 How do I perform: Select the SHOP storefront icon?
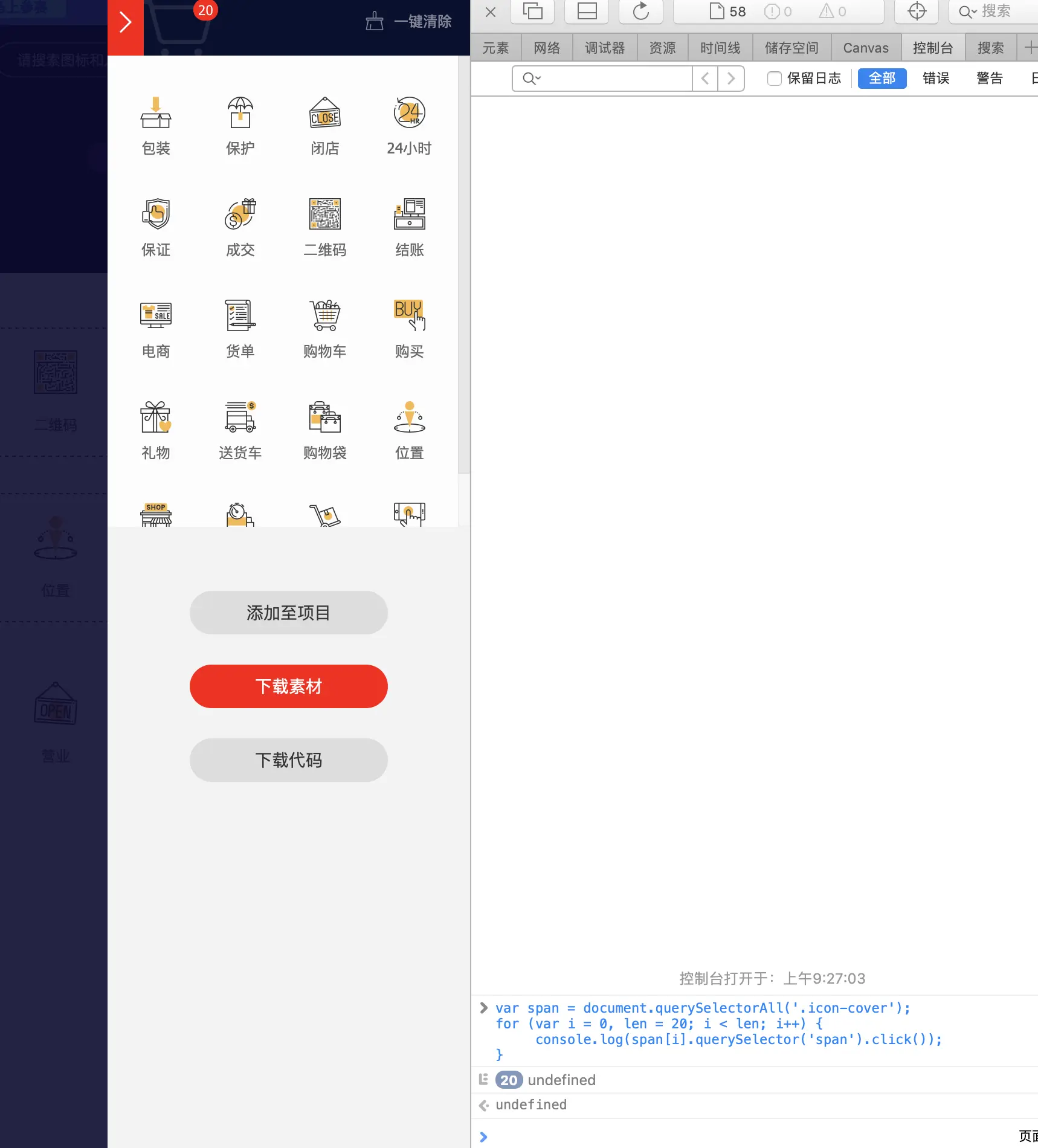pyautogui.click(x=156, y=514)
